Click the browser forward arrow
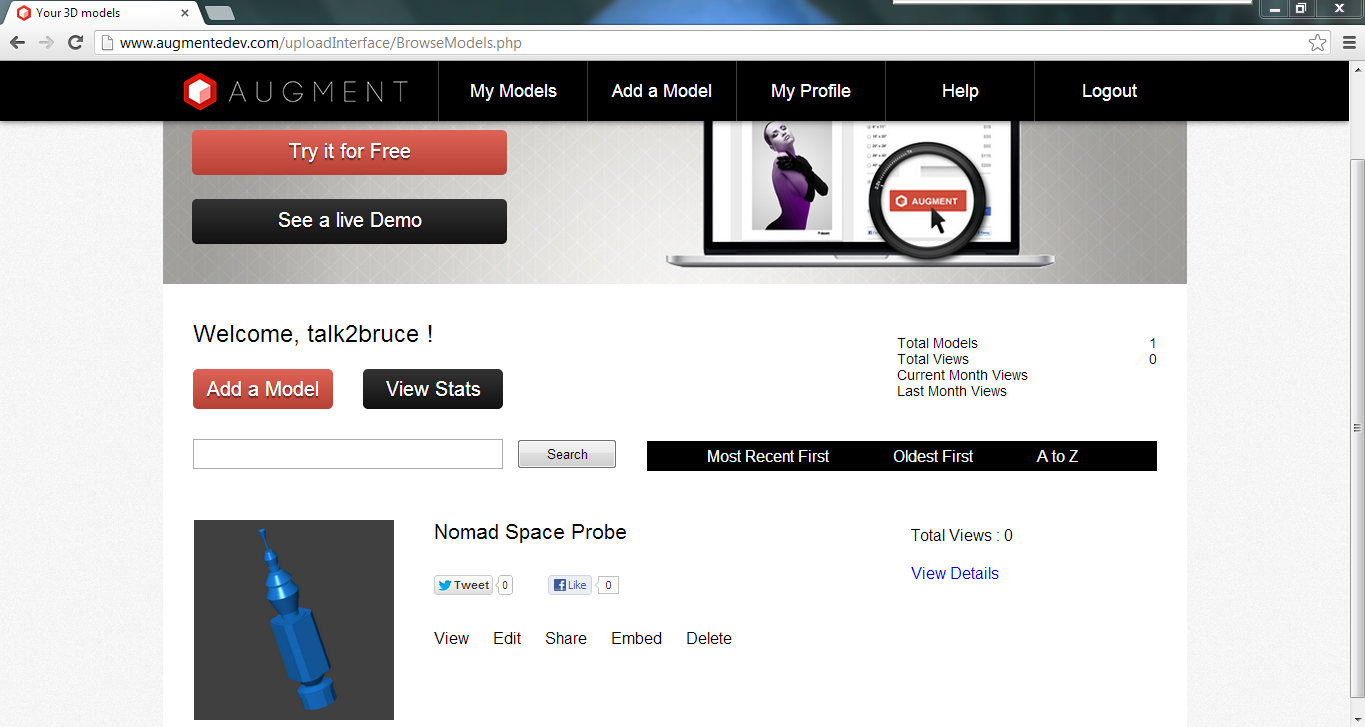This screenshot has width=1365, height=727. (x=46, y=43)
